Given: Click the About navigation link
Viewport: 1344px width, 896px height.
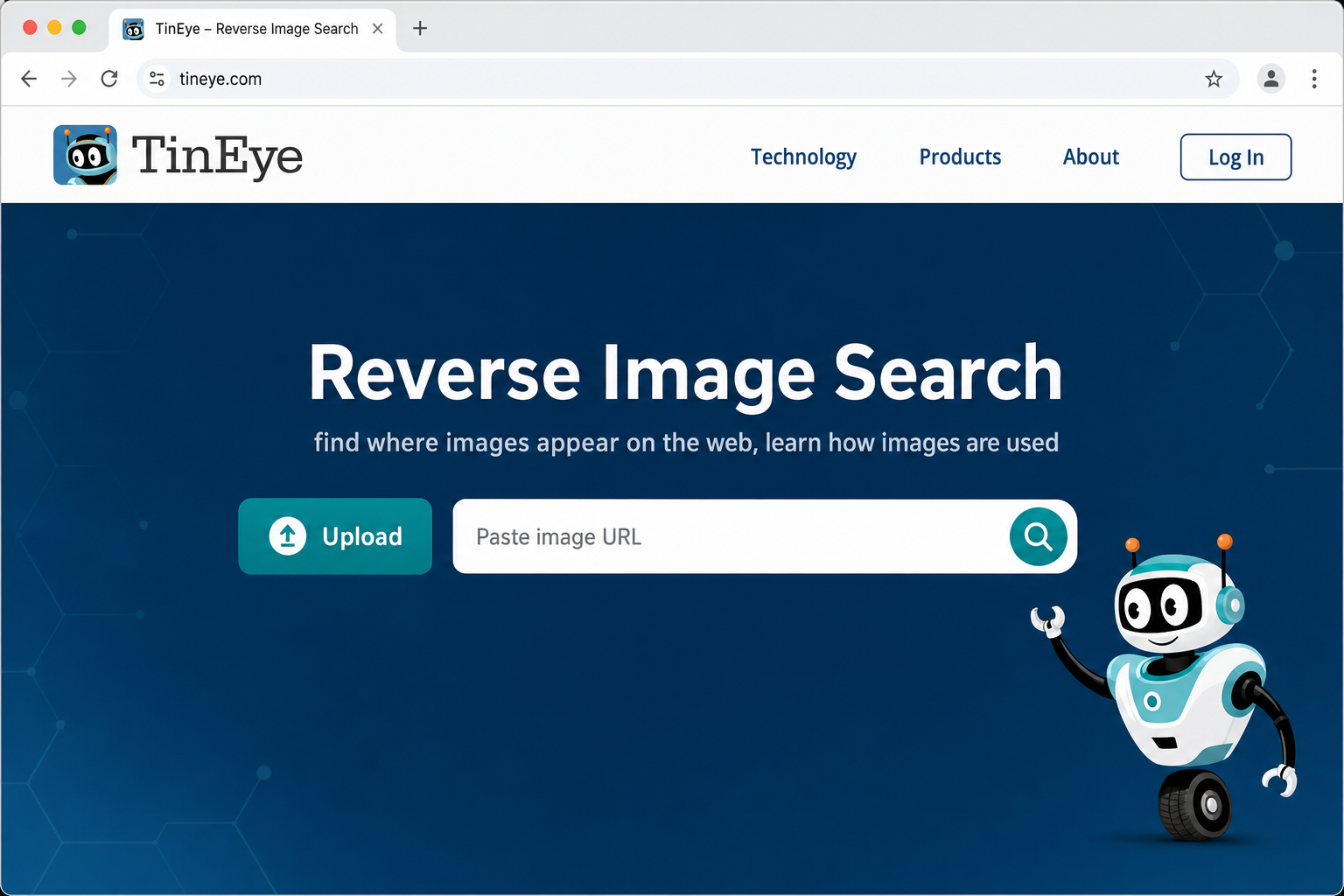Looking at the screenshot, I should 1090,157.
